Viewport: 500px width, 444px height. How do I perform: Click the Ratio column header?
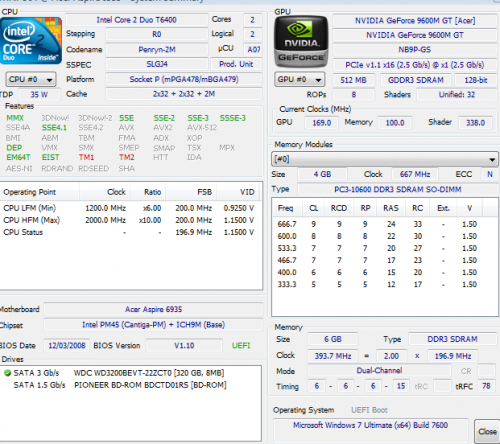tap(148, 192)
